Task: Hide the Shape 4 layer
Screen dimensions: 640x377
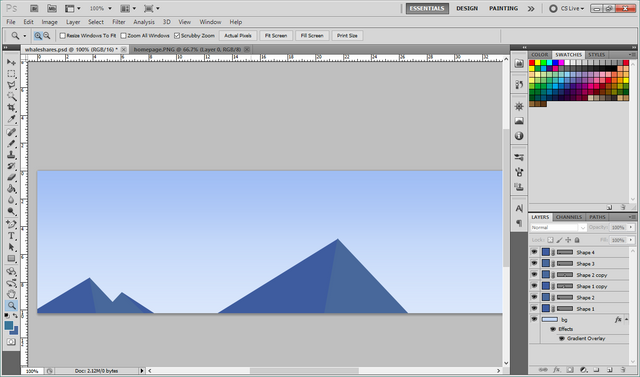Action: click(534, 252)
